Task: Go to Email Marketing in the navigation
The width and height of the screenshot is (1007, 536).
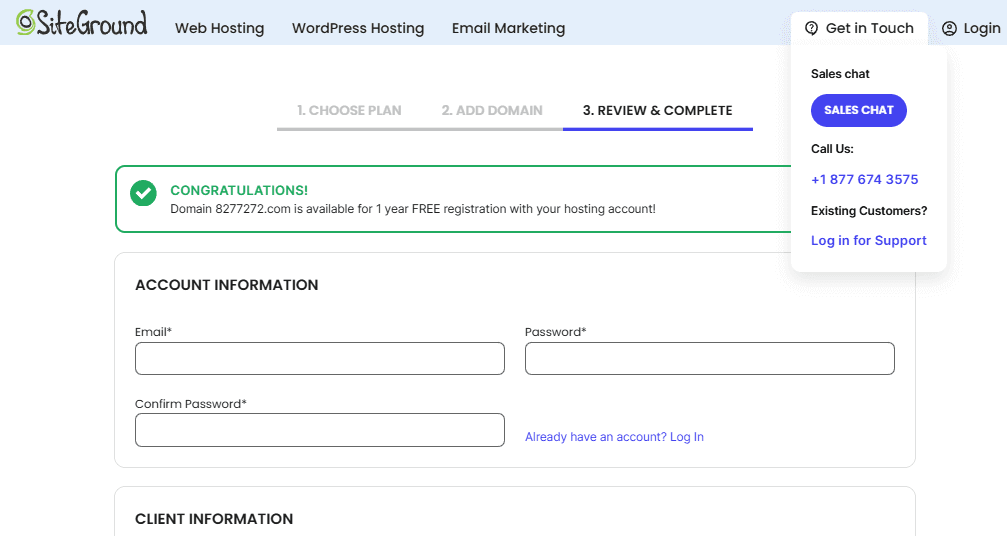Action: point(508,28)
